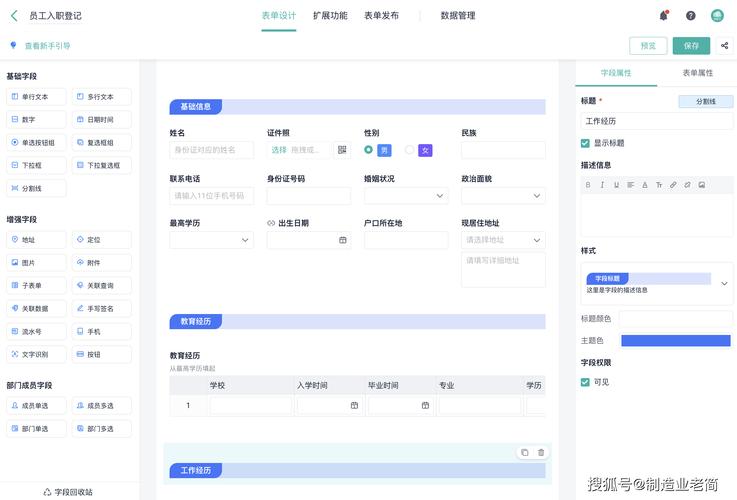This screenshot has height=500, width=737.
Task: Open the 最高学历 dropdown
Action: [x=212, y=240]
